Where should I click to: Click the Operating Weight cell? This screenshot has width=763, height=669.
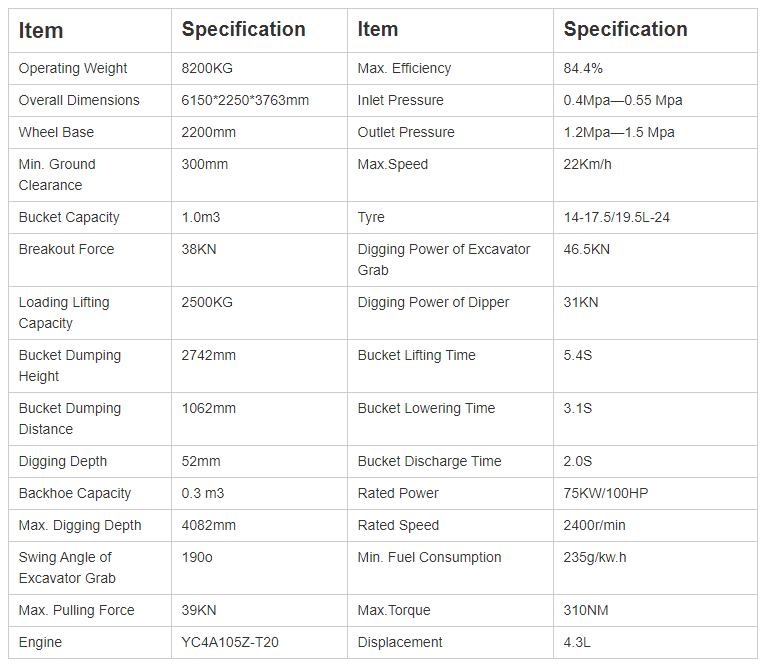73,68
